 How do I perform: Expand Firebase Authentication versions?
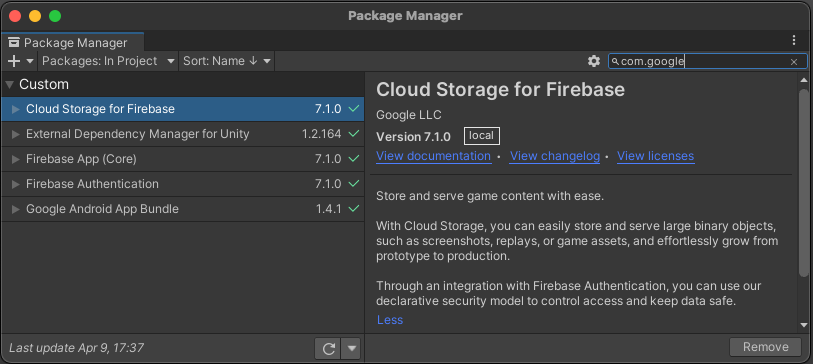[x=16, y=184]
